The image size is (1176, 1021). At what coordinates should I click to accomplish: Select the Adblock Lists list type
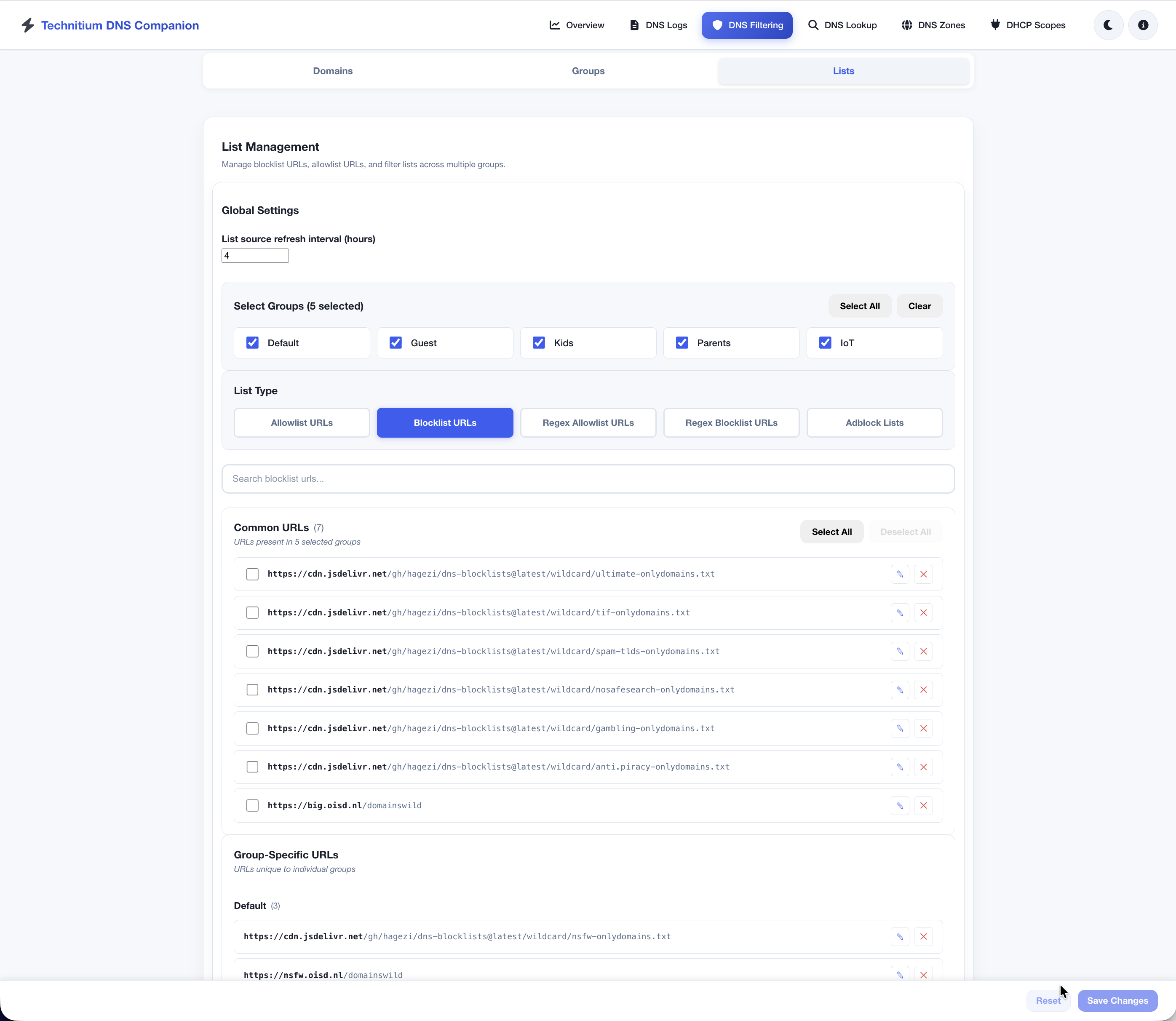click(x=874, y=422)
